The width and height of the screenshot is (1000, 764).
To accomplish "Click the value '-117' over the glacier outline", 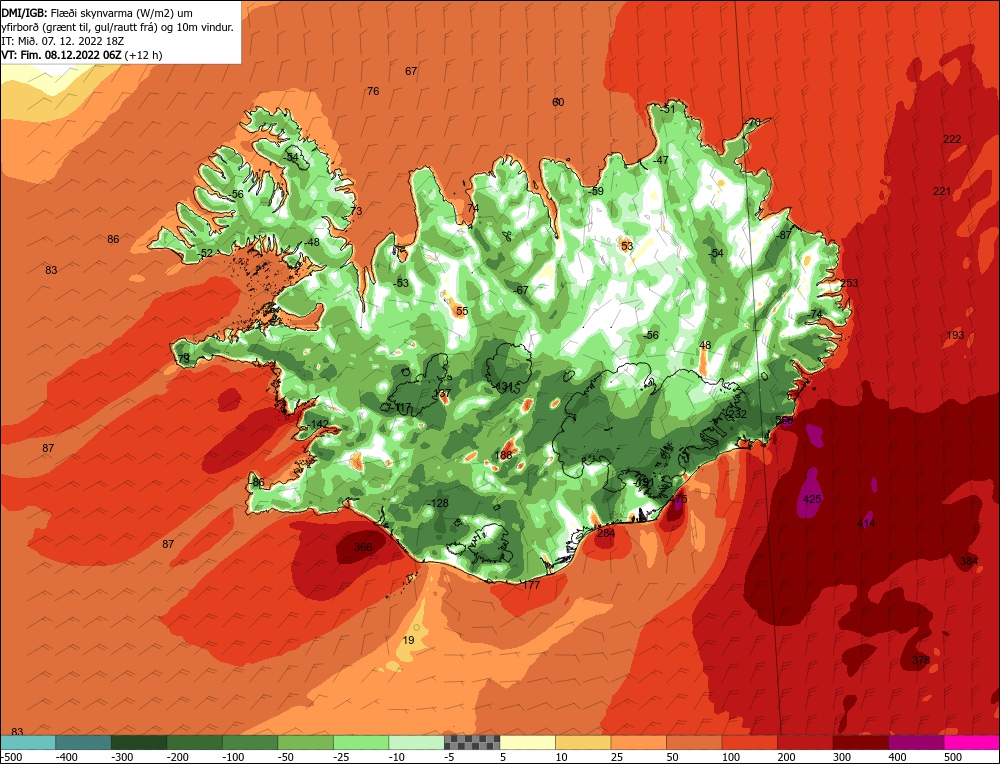I will [402, 408].
